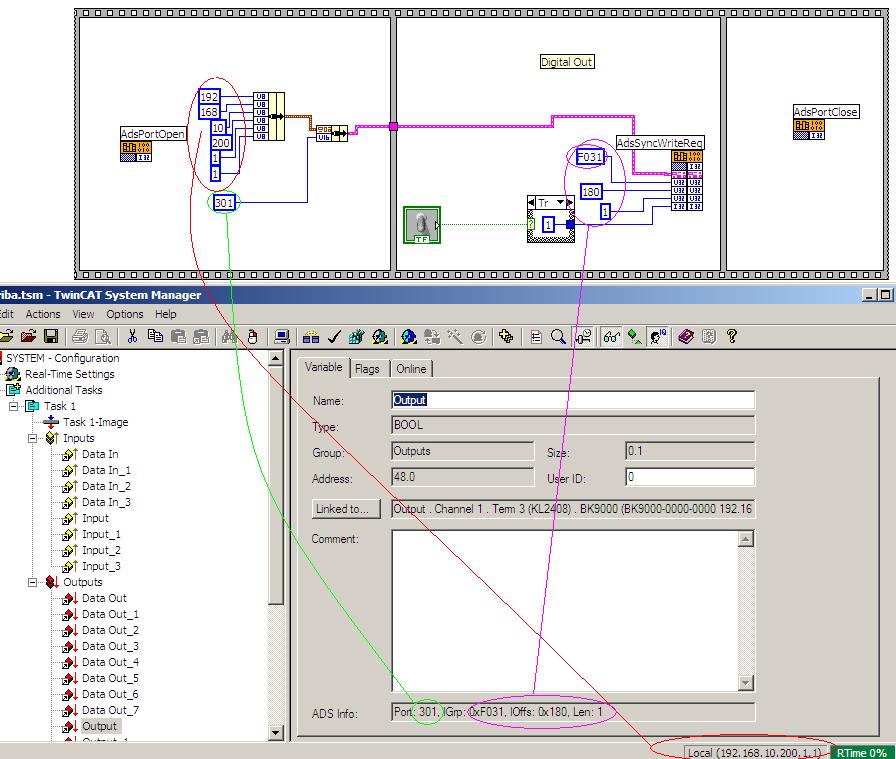Select Task 1-Image tree item
The width and height of the screenshot is (896, 759).
pos(95,422)
